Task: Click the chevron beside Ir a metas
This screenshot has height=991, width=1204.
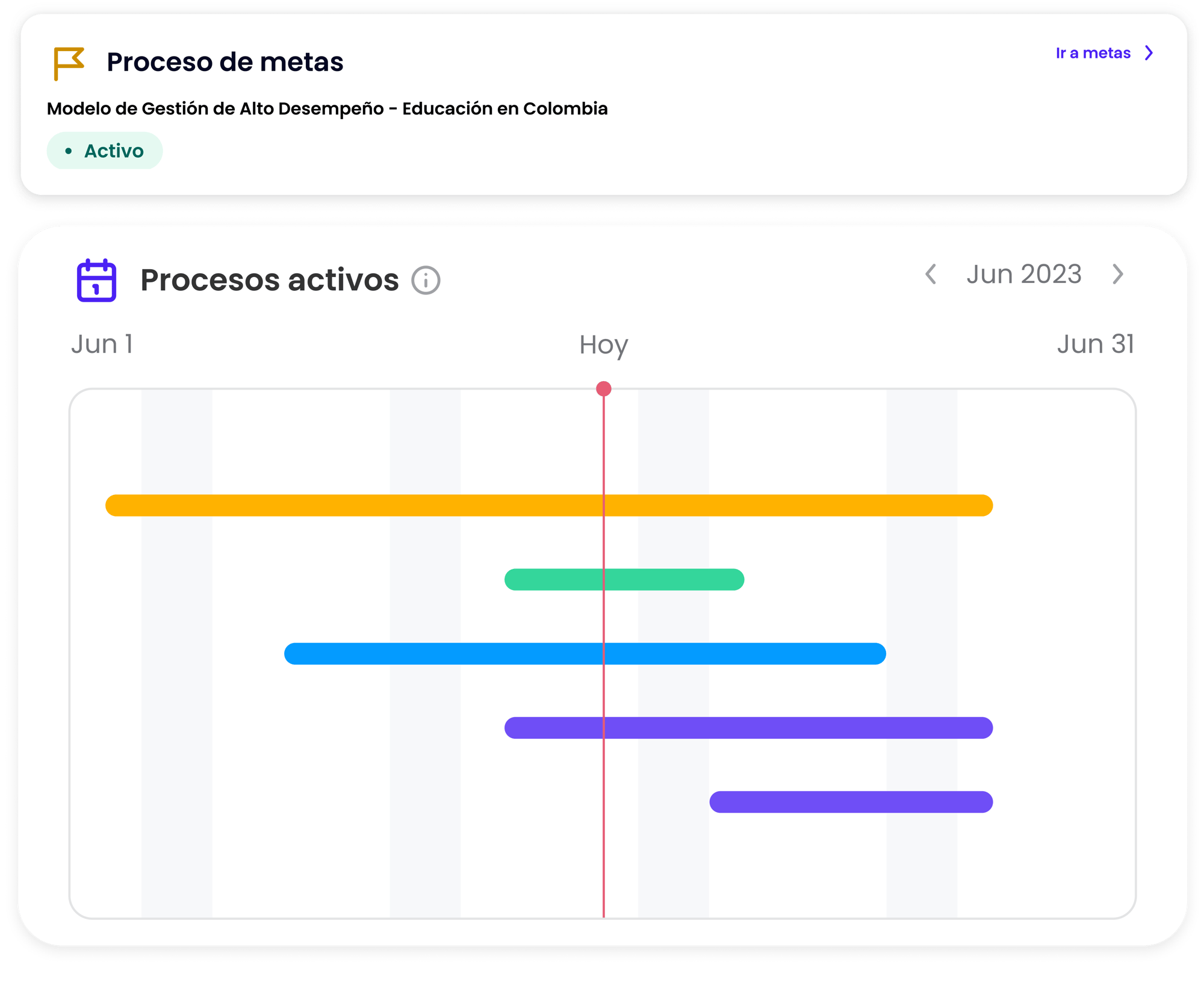Action: tap(1149, 53)
